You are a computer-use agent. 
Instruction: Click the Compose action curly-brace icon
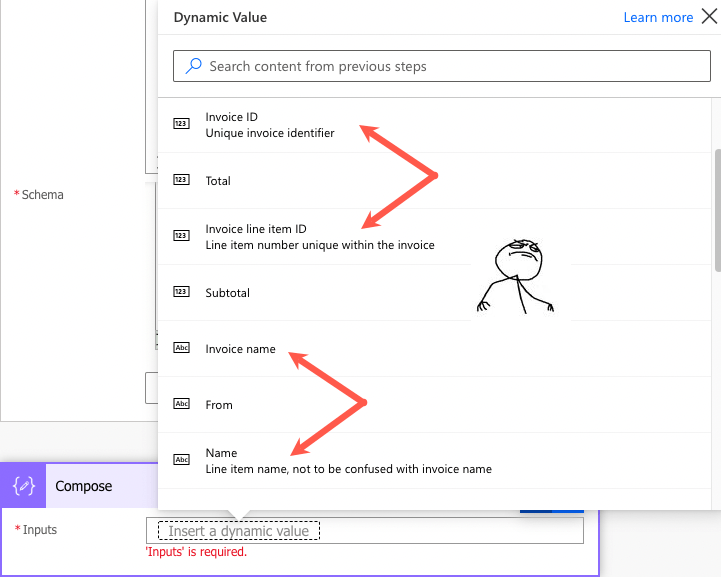[x=24, y=486]
